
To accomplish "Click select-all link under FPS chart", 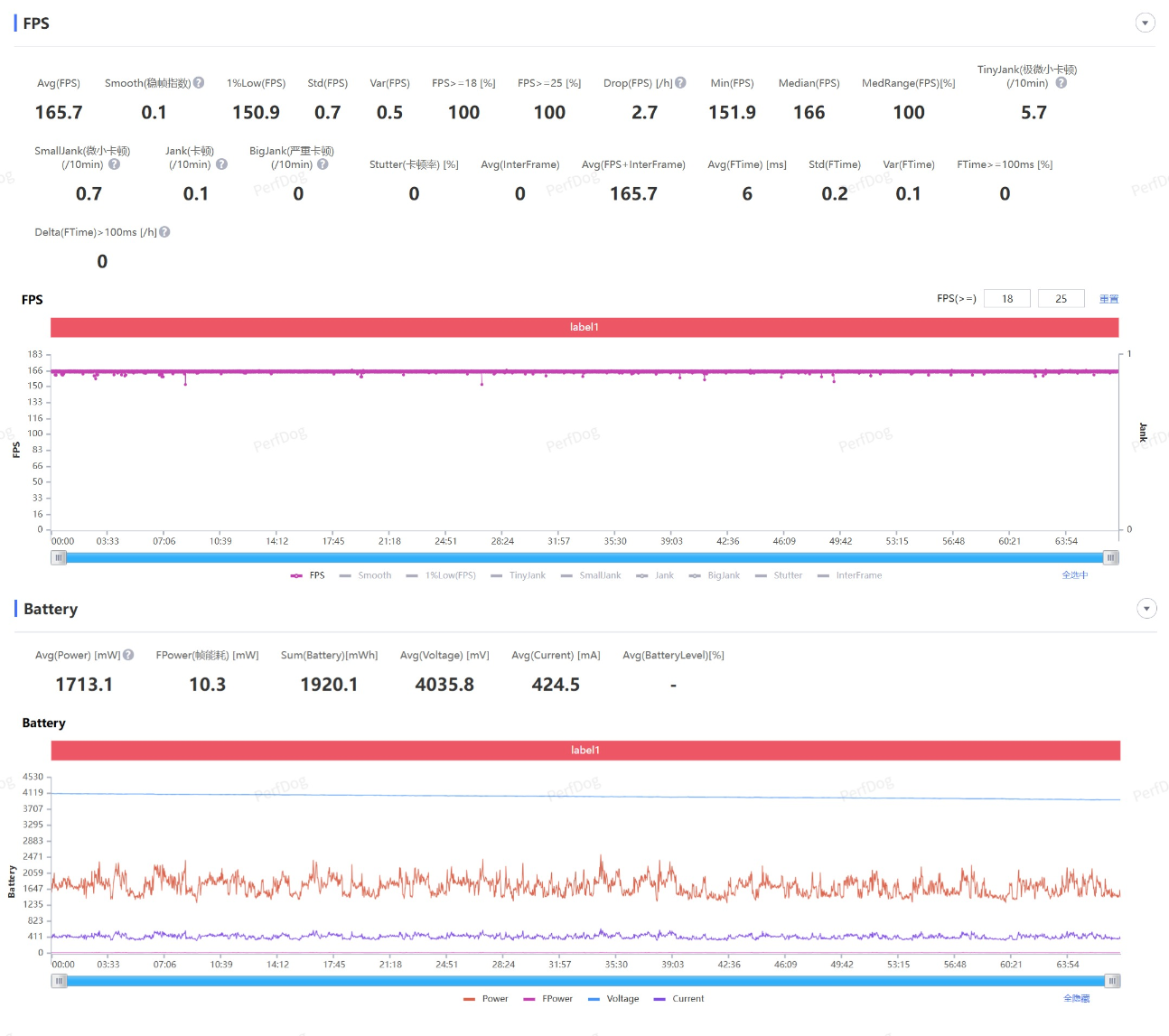I will 1074,575.
